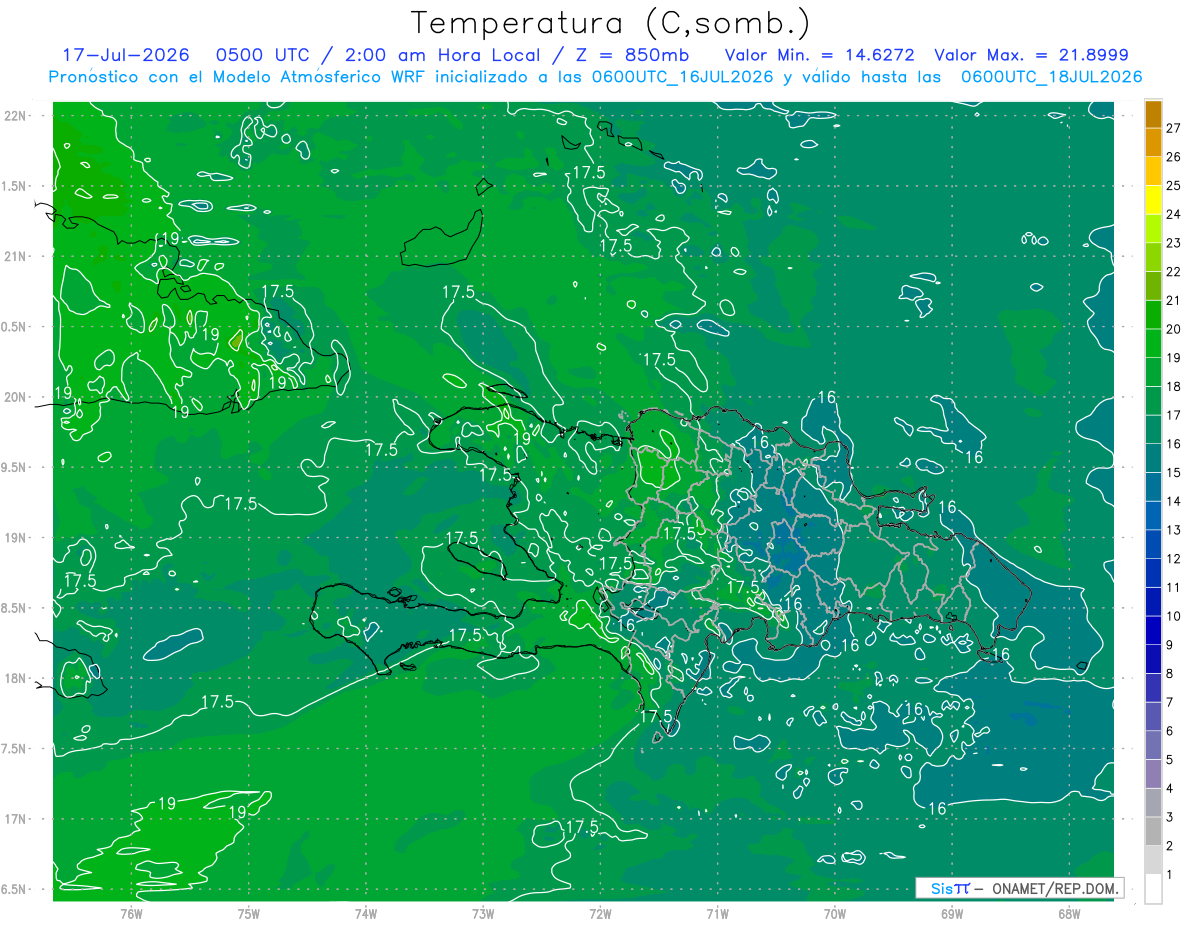Click the '72W' longitude axis label
The height and width of the screenshot is (927, 1200).
coord(601,914)
